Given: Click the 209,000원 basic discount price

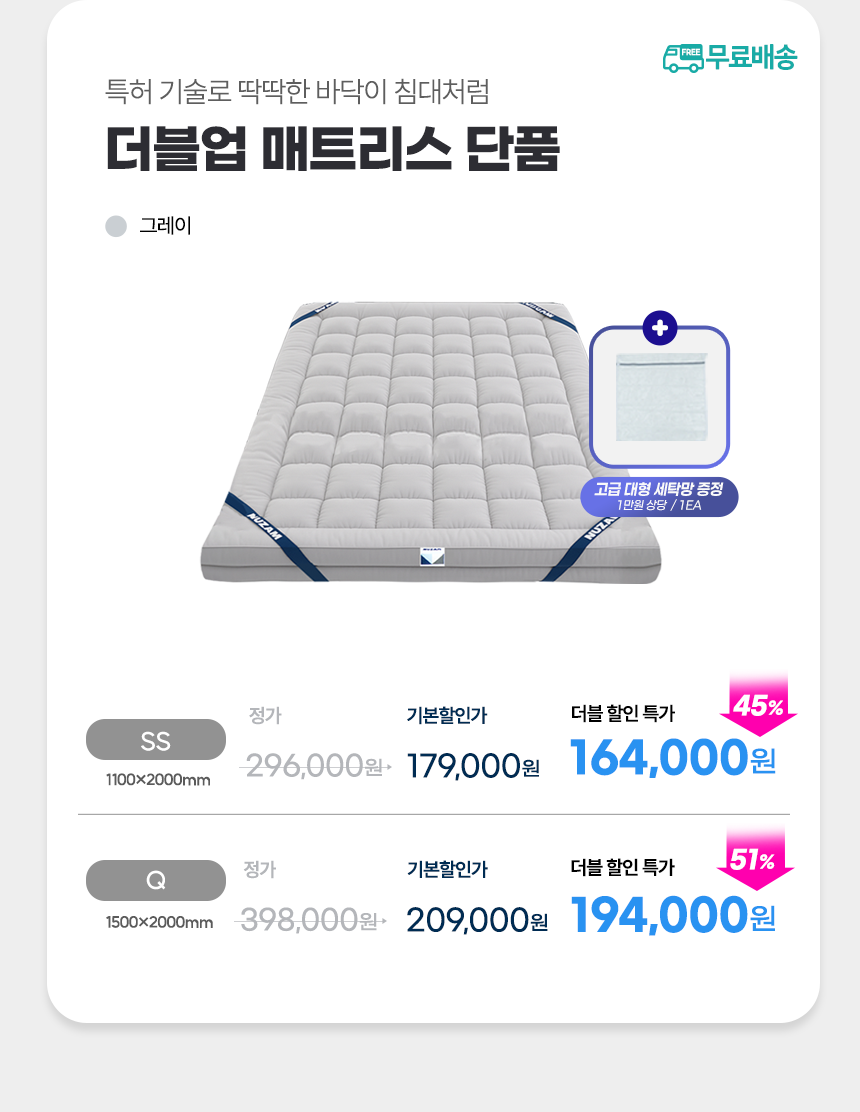Looking at the screenshot, I should coord(476,919).
